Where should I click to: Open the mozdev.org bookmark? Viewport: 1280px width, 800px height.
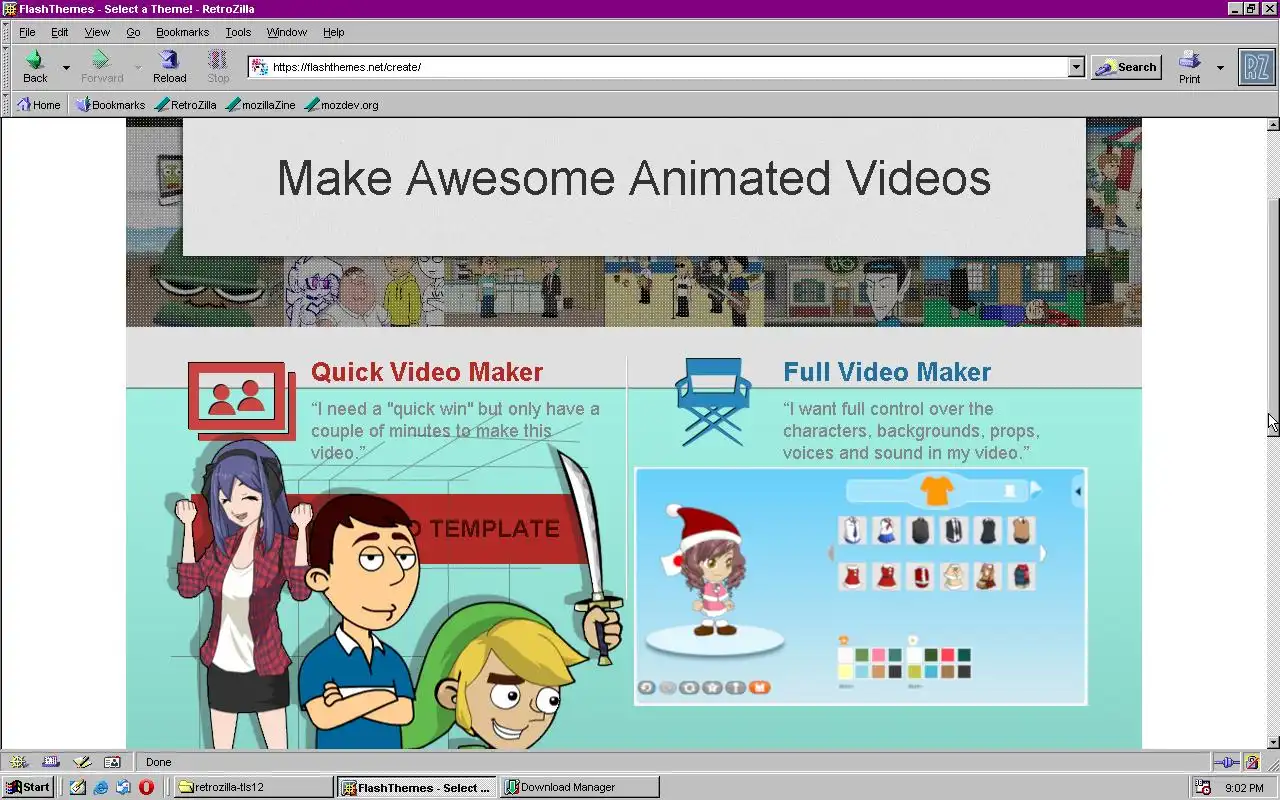(x=341, y=105)
